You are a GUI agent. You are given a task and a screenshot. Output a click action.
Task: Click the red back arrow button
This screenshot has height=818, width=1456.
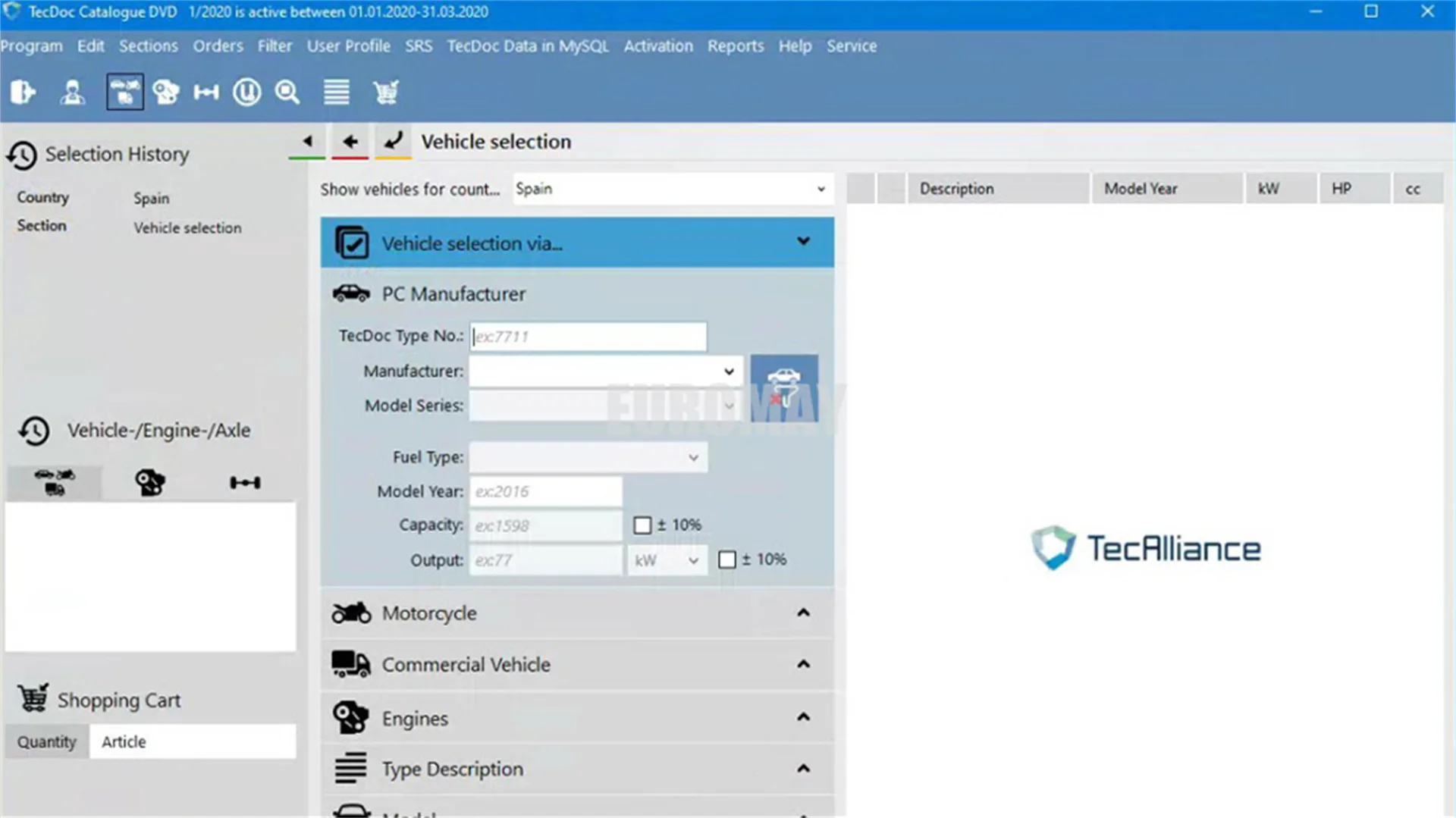point(350,141)
